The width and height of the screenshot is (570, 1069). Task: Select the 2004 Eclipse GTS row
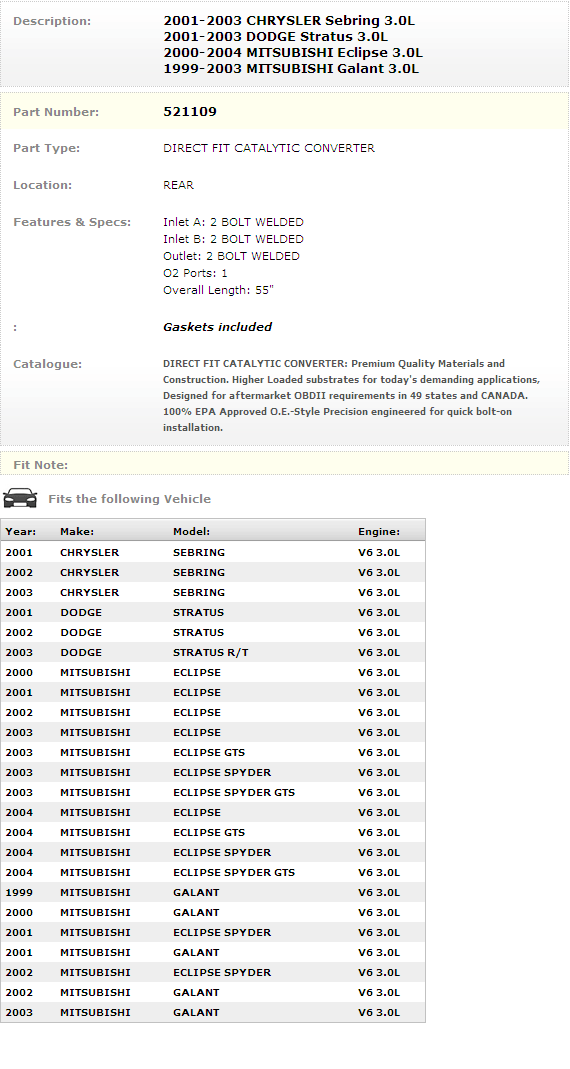point(213,832)
